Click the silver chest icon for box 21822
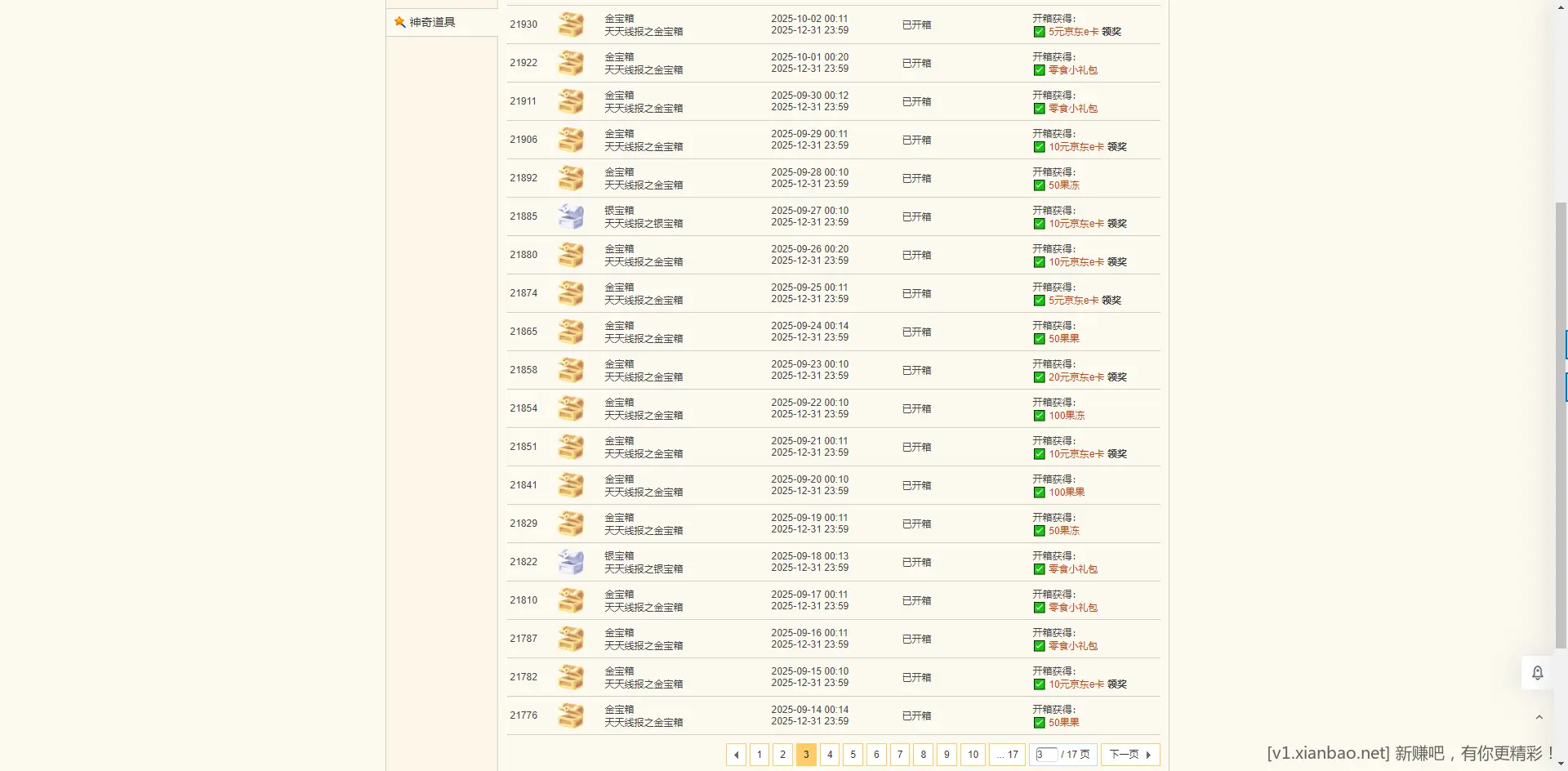This screenshot has height=771, width=1568. click(x=571, y=562)
